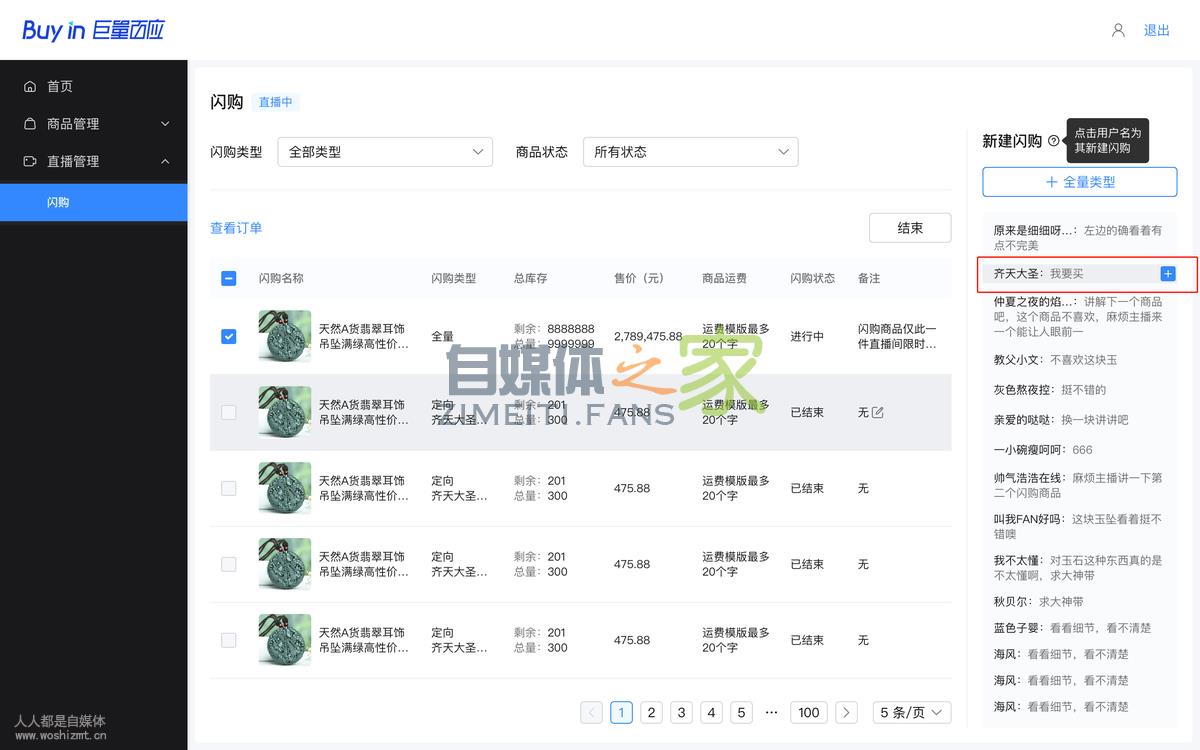Viewport: 1200px width, 750px height.
Task: Click the 直播中 status tab near the 闪购 title
Action: tap(275, 102)
